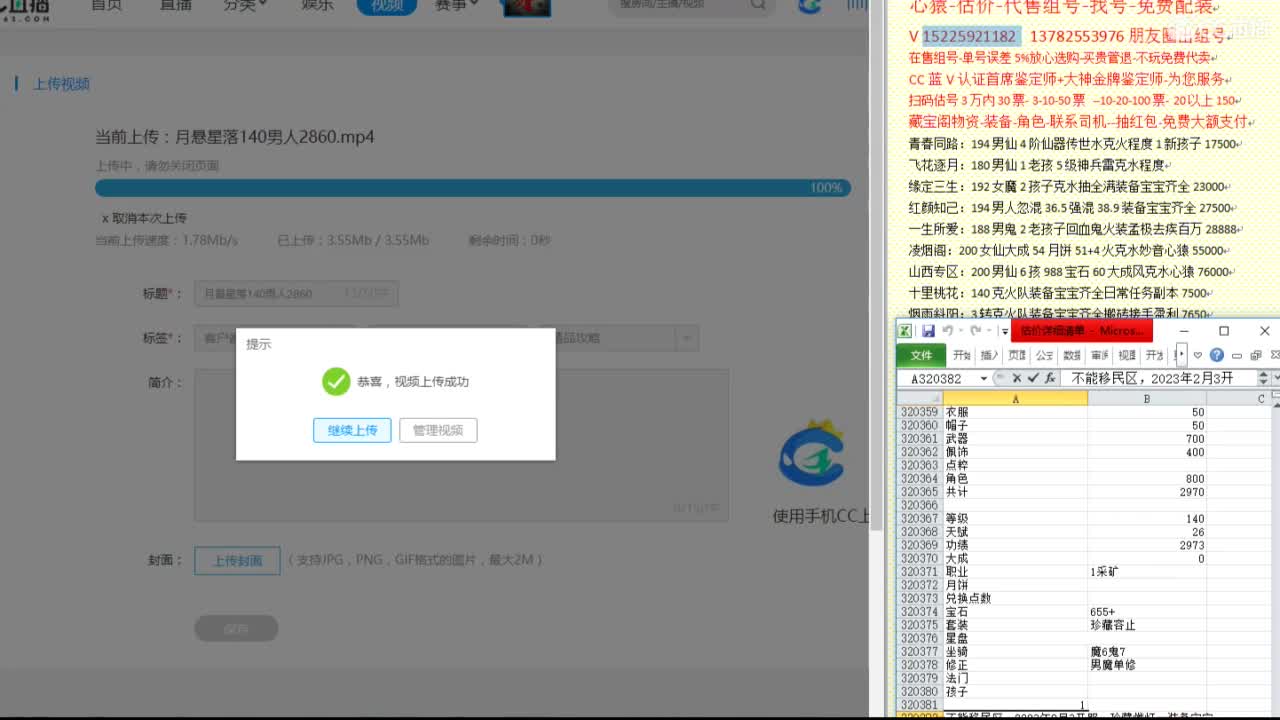Open the 文件 tab in Excel
Viewport: 1280px width, 720px height.
tap(921, 355)
